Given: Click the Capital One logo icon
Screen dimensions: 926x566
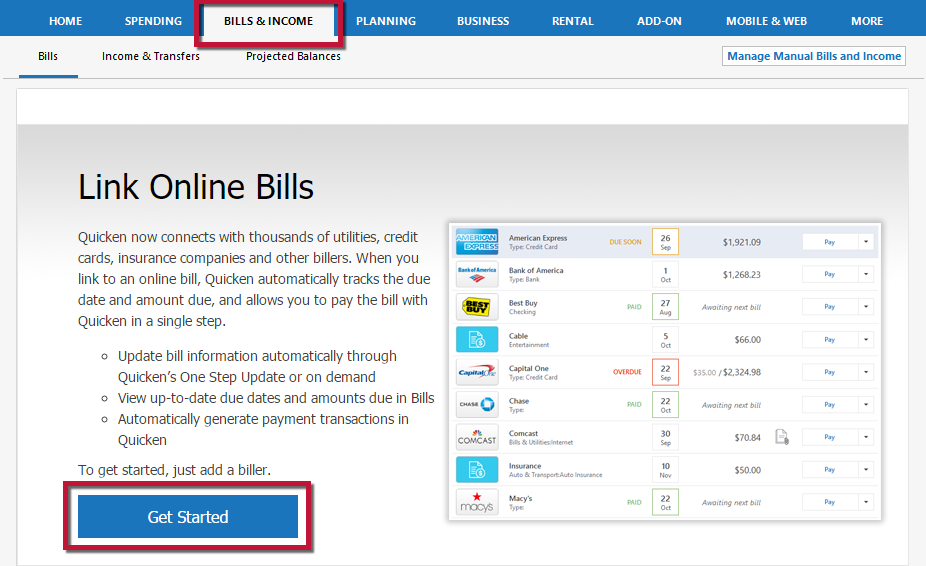Looking at the screenshot, I should pos(477,372).
